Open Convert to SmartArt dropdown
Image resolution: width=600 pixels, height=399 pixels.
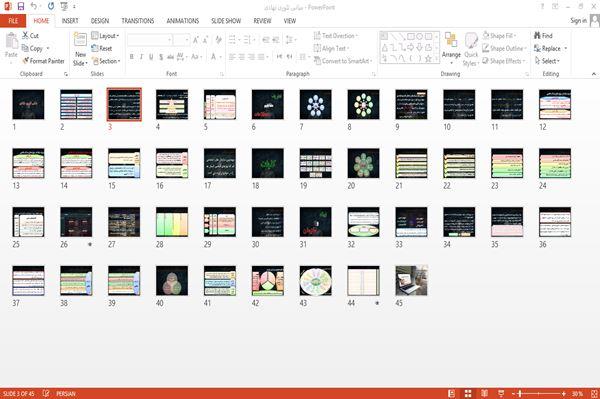tap(342, 61)
